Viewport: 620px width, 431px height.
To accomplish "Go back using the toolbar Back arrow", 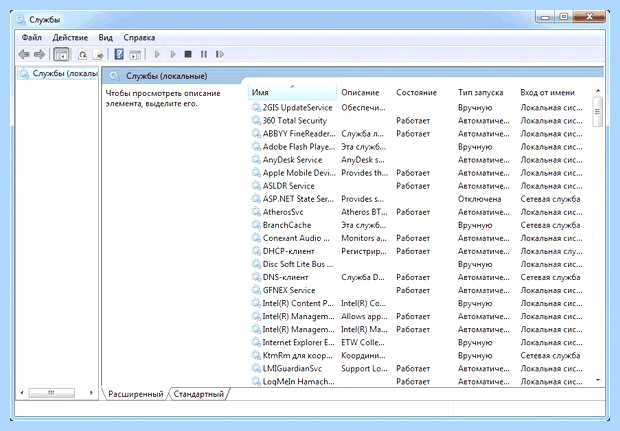I will 24,54.
